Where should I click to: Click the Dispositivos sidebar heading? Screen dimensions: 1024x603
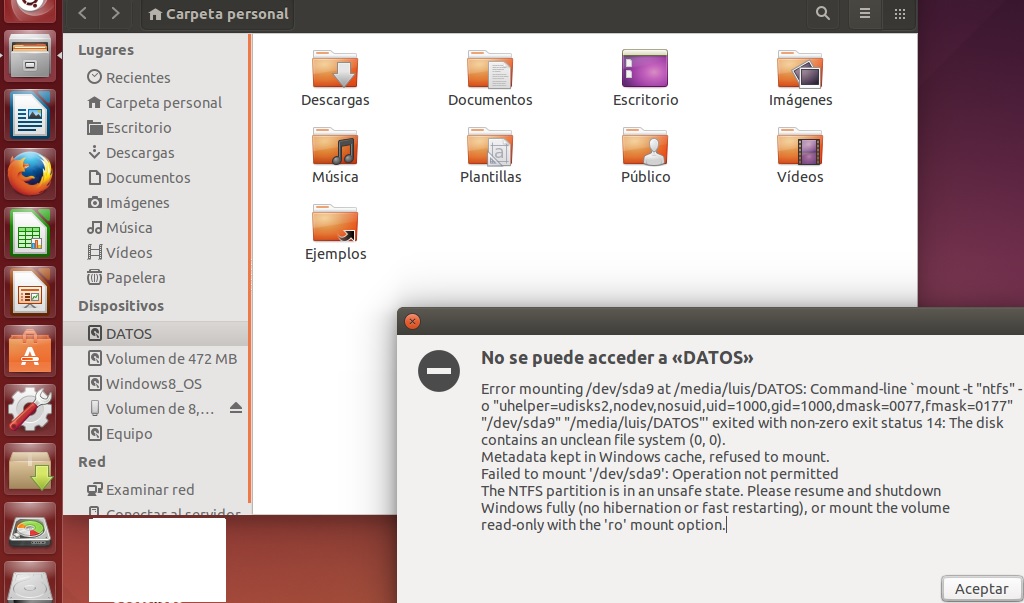(121, 306)
